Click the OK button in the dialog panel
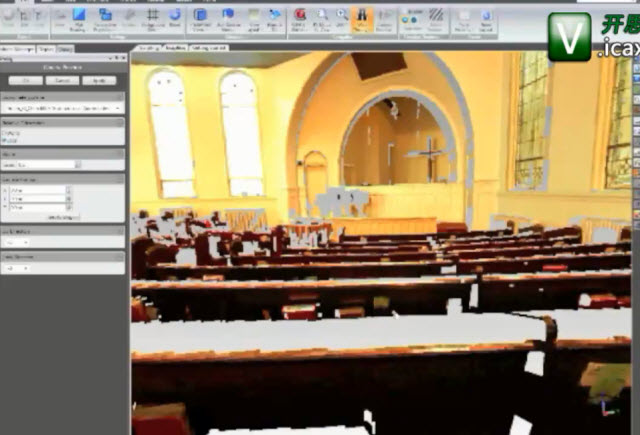Screen dimensions: 640x435 (26, 79)
